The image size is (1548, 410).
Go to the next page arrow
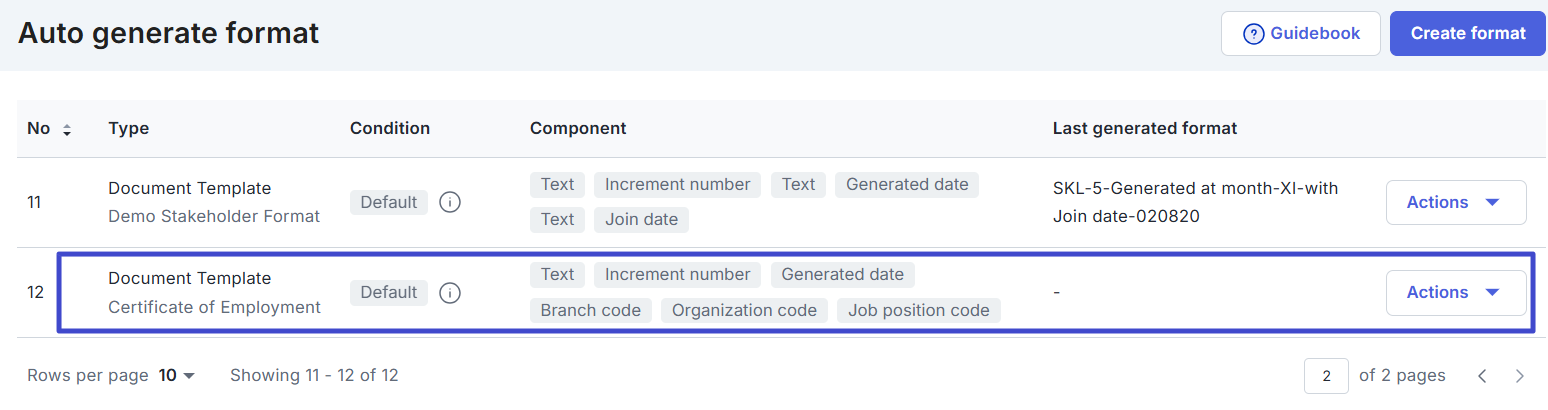pos(1519,376)
